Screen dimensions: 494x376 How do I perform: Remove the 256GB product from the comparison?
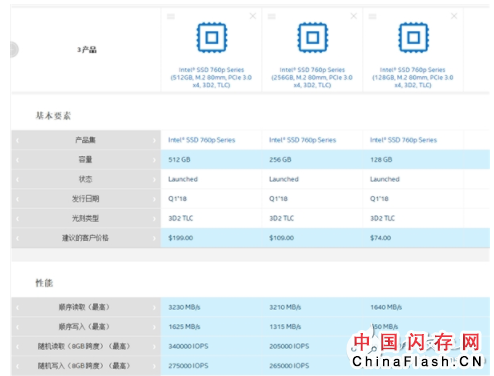tap(354, 16)
